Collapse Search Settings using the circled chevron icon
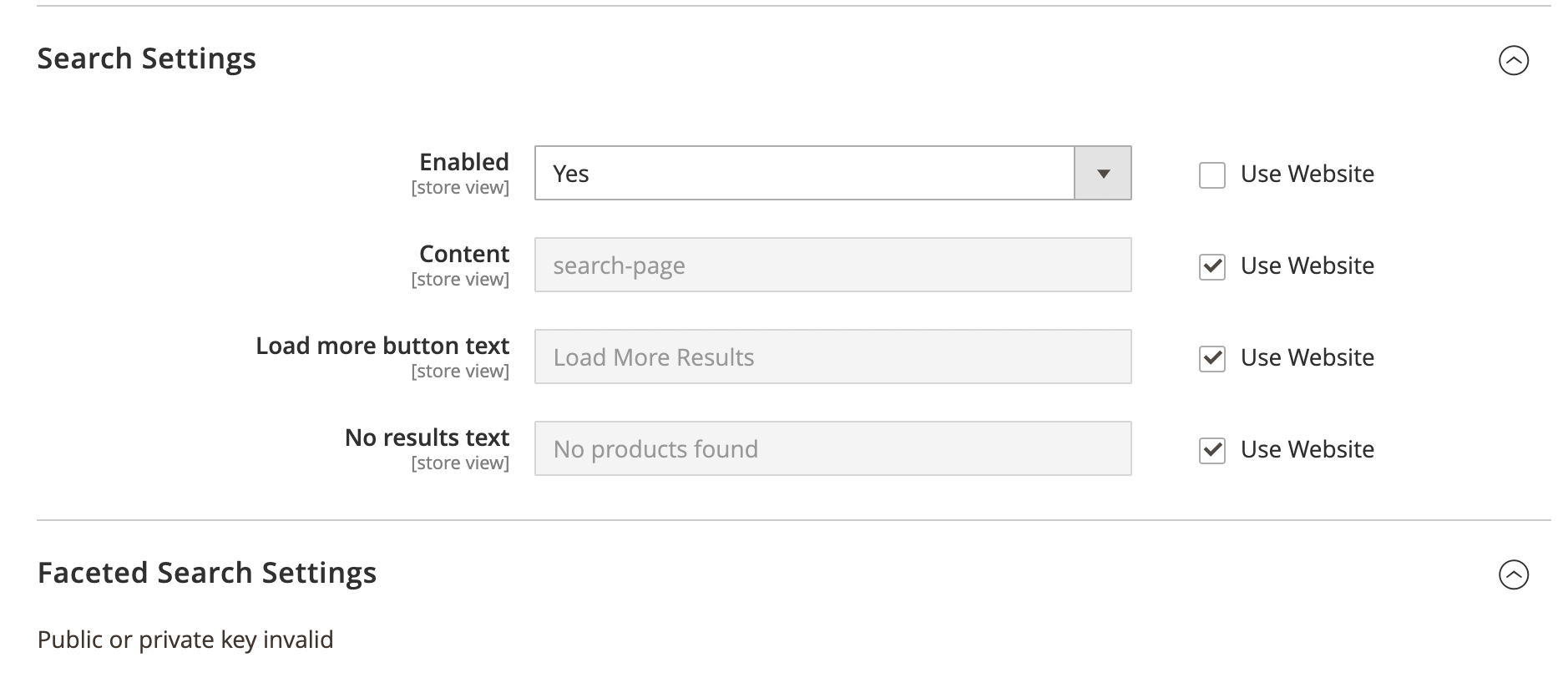The height and width of the screenshot is (693, 1568). 1513,60
